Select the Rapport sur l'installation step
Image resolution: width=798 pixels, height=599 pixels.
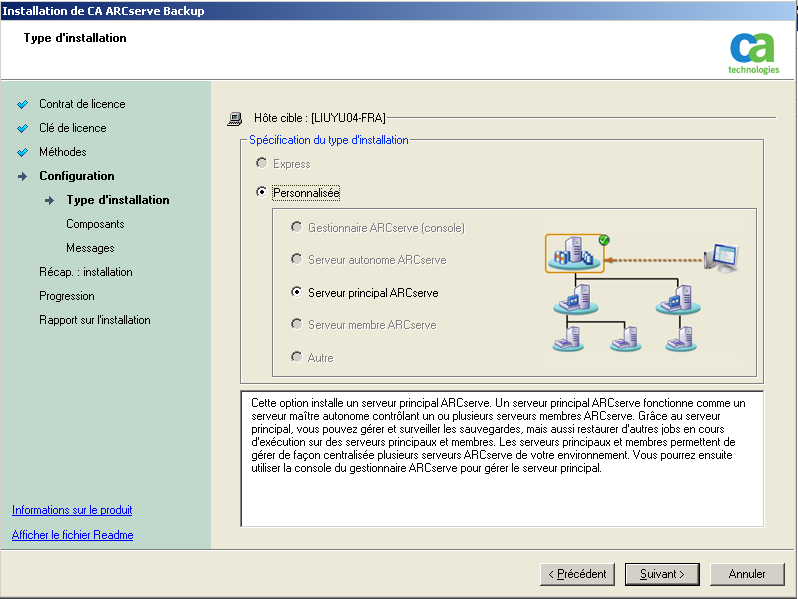pyautogui.click(x=95, y=320)
